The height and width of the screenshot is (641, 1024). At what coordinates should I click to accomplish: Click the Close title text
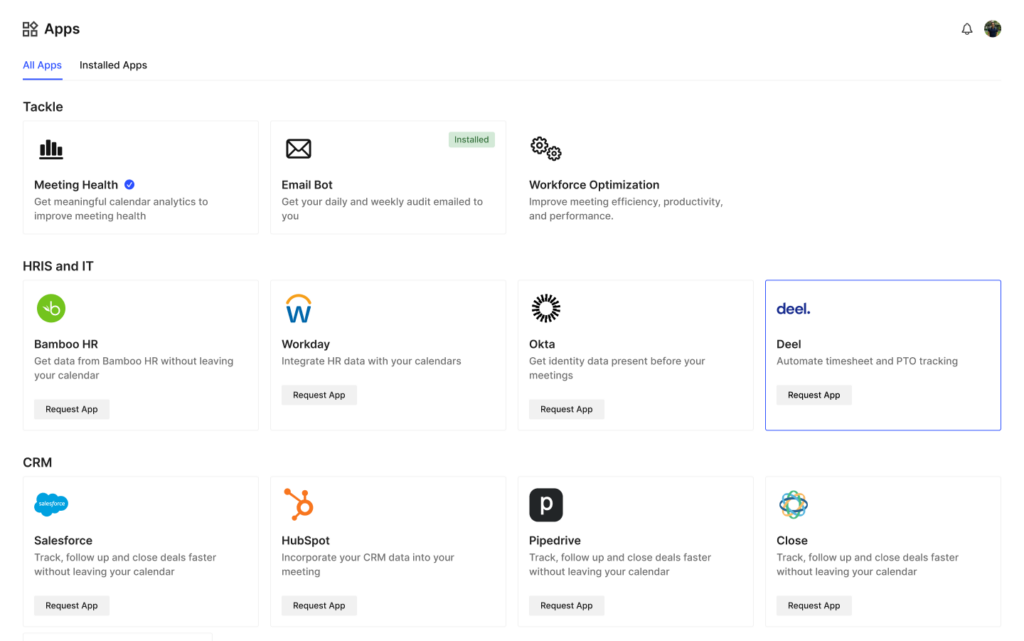[792, 540]
